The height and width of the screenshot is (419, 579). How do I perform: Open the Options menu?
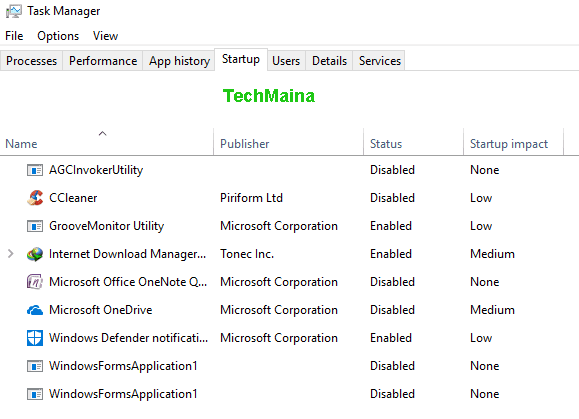click(58, 36)
